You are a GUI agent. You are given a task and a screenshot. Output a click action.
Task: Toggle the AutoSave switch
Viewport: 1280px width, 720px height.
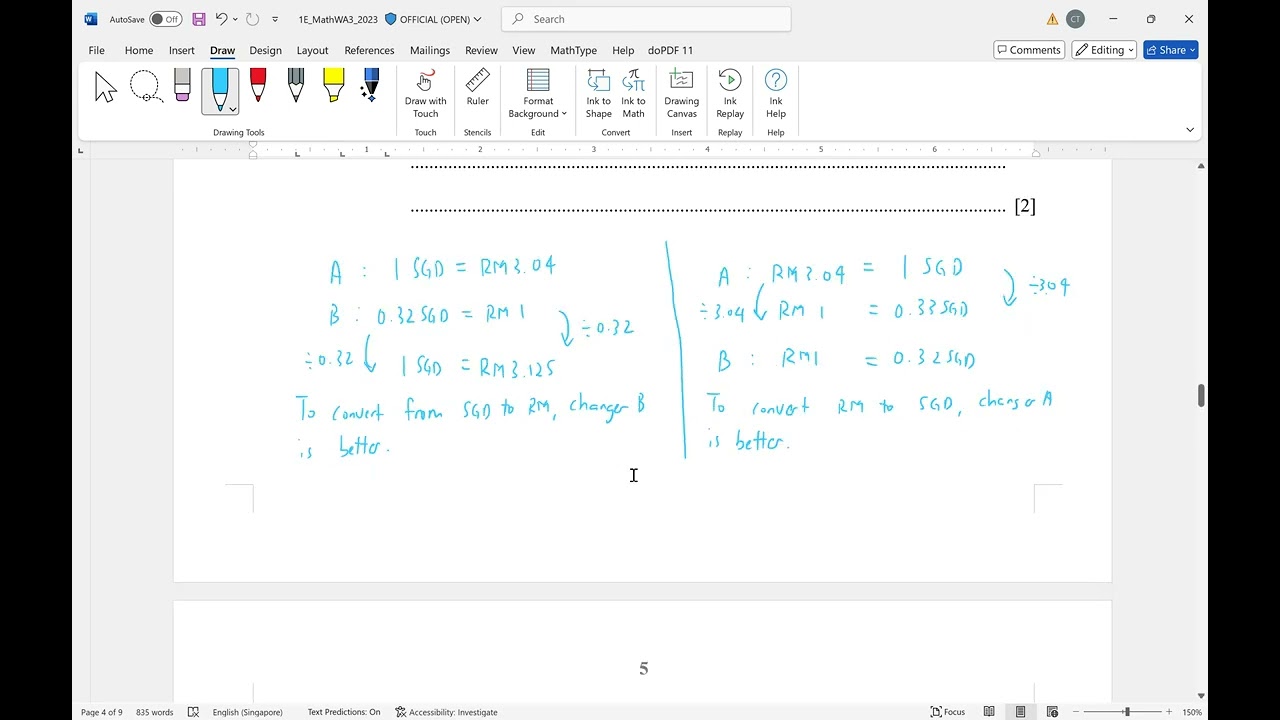166,19
